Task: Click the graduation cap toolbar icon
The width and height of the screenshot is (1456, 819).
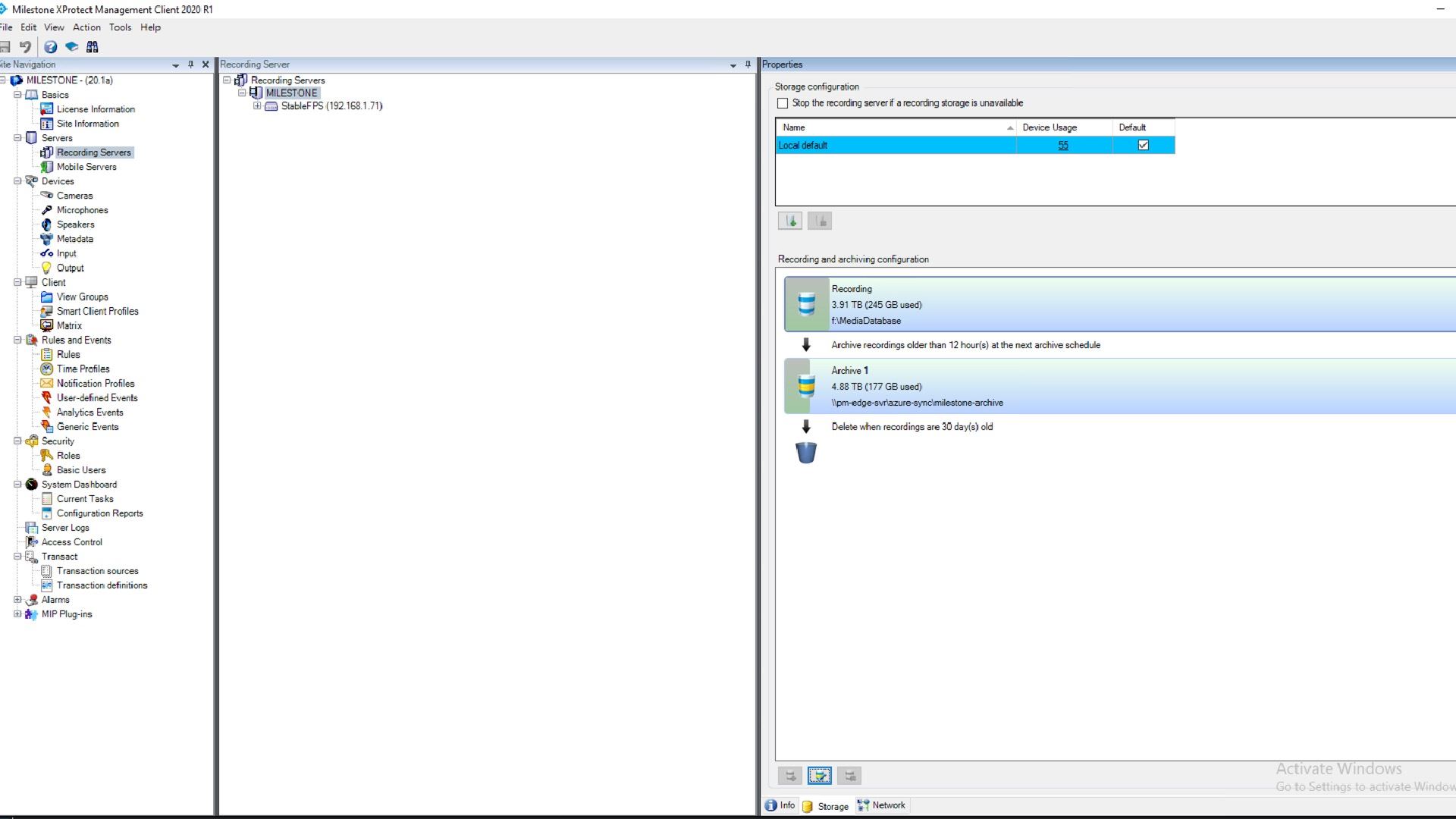Action: [x=72, y=47]
